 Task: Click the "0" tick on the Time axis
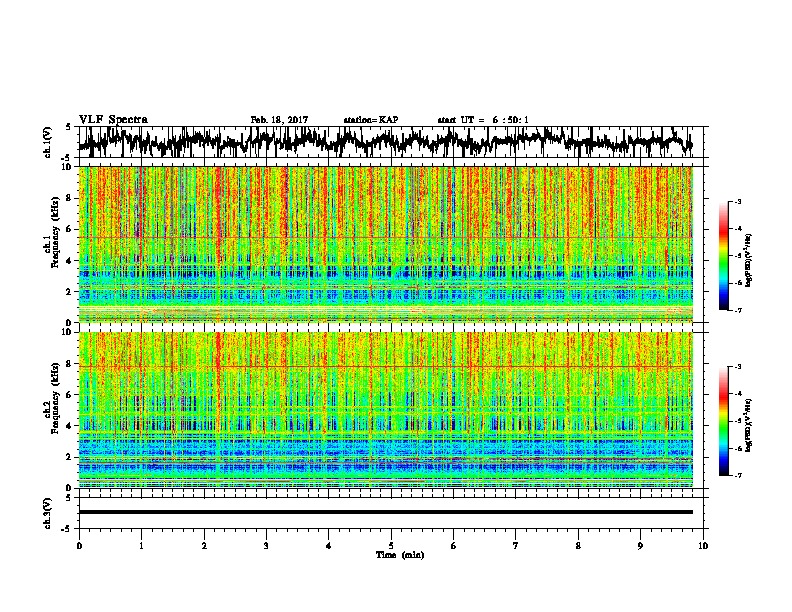coord(79,546)
